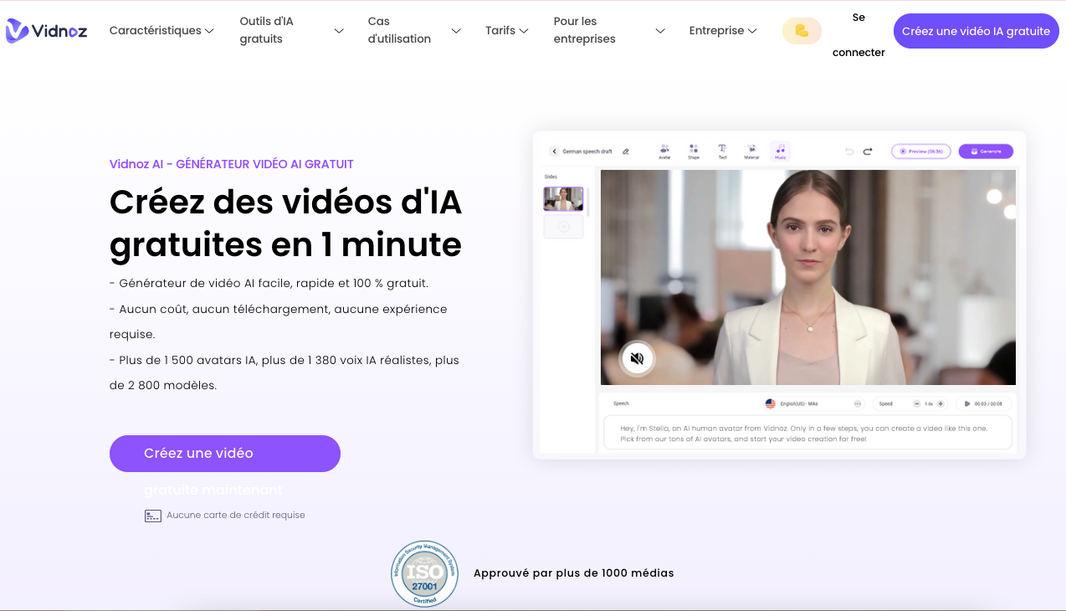
Task: Click the US flag voice icon
Action: [x=770, y=404]
